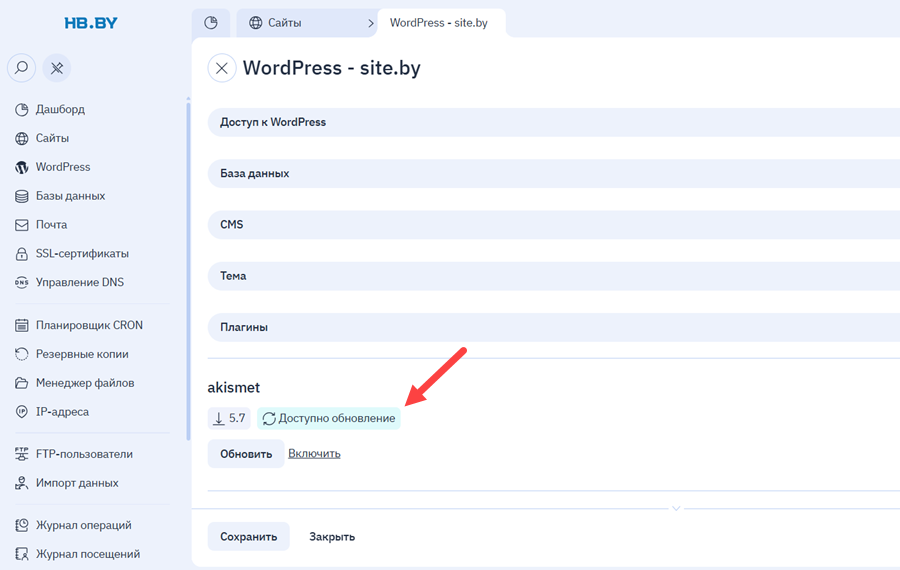Open WordPress in the sidebar menu
900x570 pixels.
pyautogui.click(x=63, y=167)
